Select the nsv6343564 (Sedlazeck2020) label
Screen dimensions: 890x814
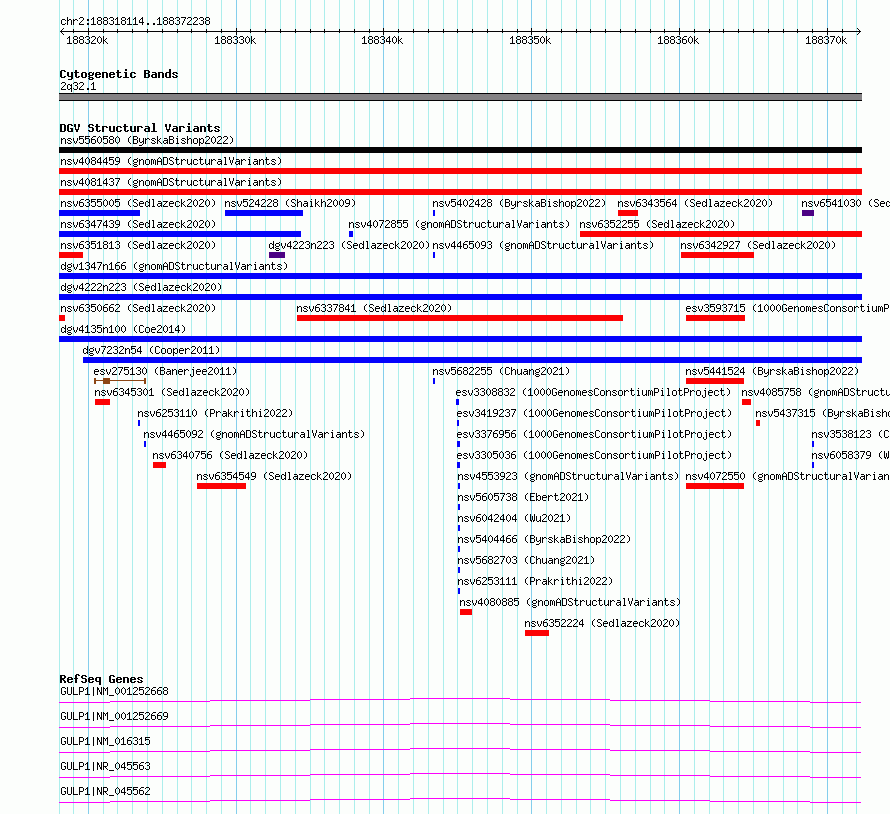(695, 203)
